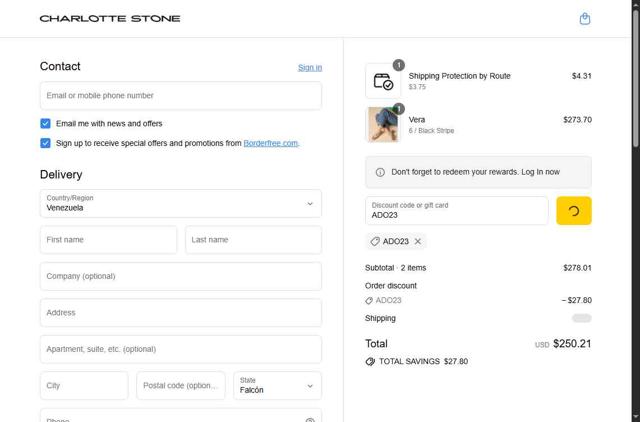
Task: Focus the Discount code or gift card field
Action: coord(457,211)
